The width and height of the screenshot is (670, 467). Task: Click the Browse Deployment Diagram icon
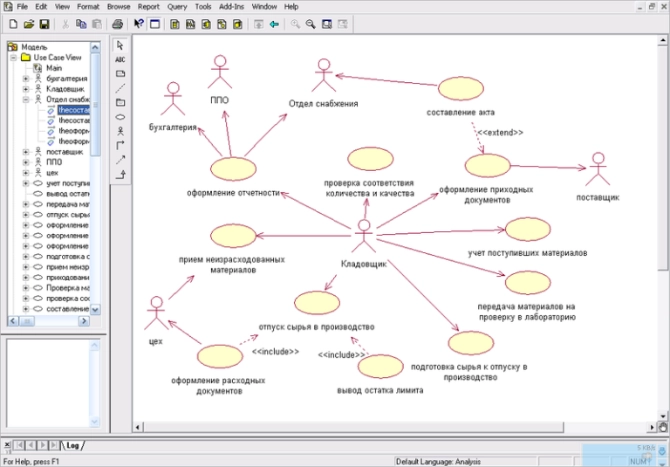tap(238, 24)
